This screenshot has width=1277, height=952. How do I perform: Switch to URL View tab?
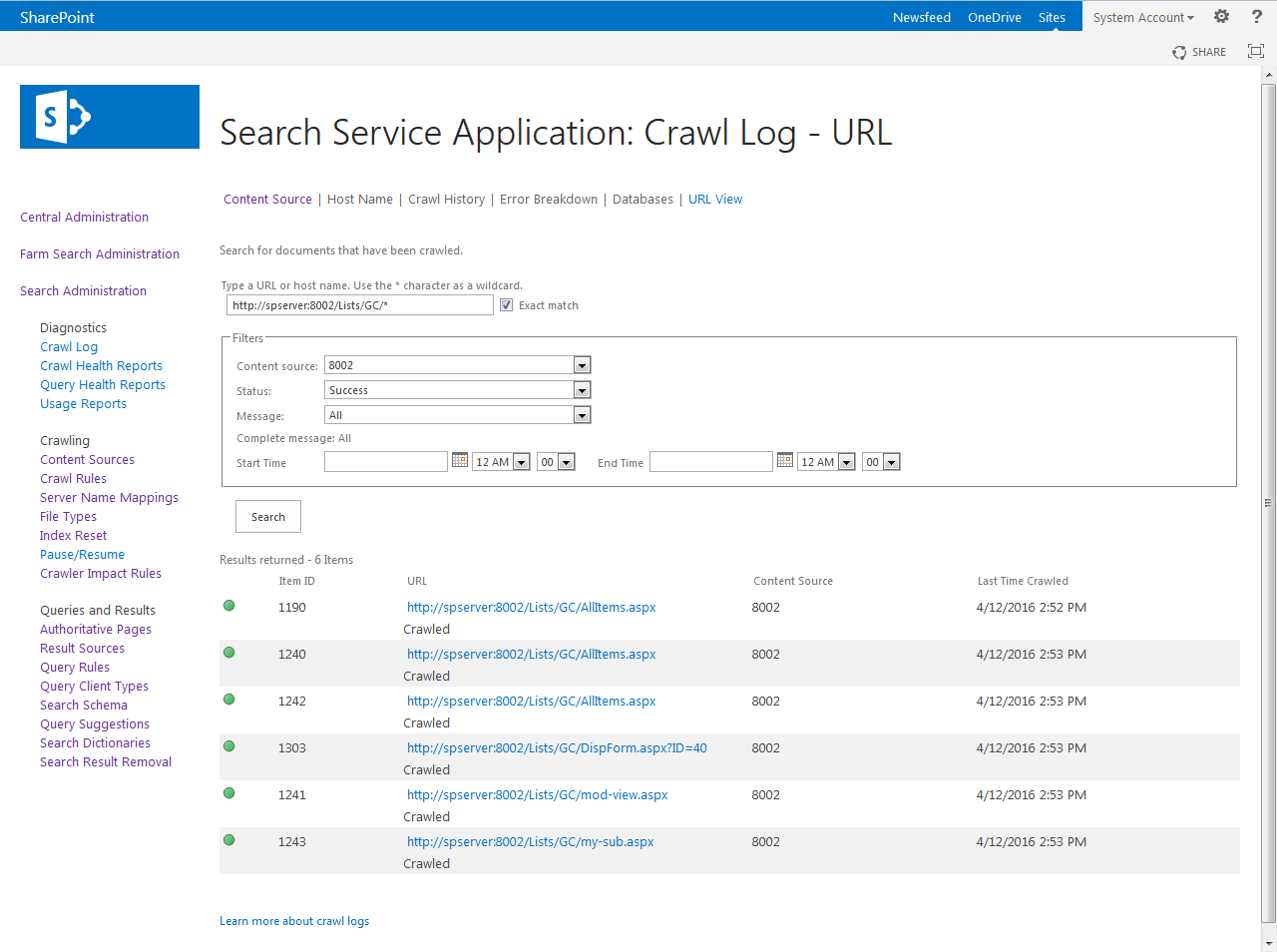[x=715, y=200]
